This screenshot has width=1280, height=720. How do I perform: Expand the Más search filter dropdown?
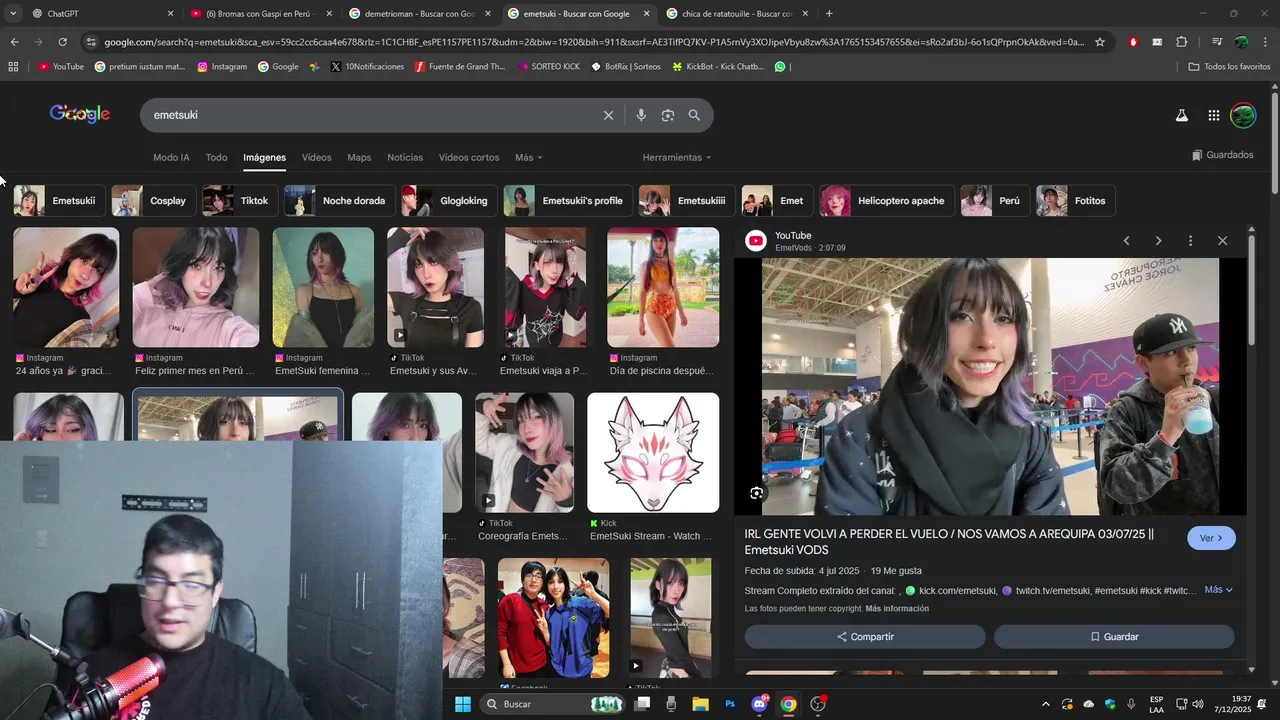(x=528, y=158)
